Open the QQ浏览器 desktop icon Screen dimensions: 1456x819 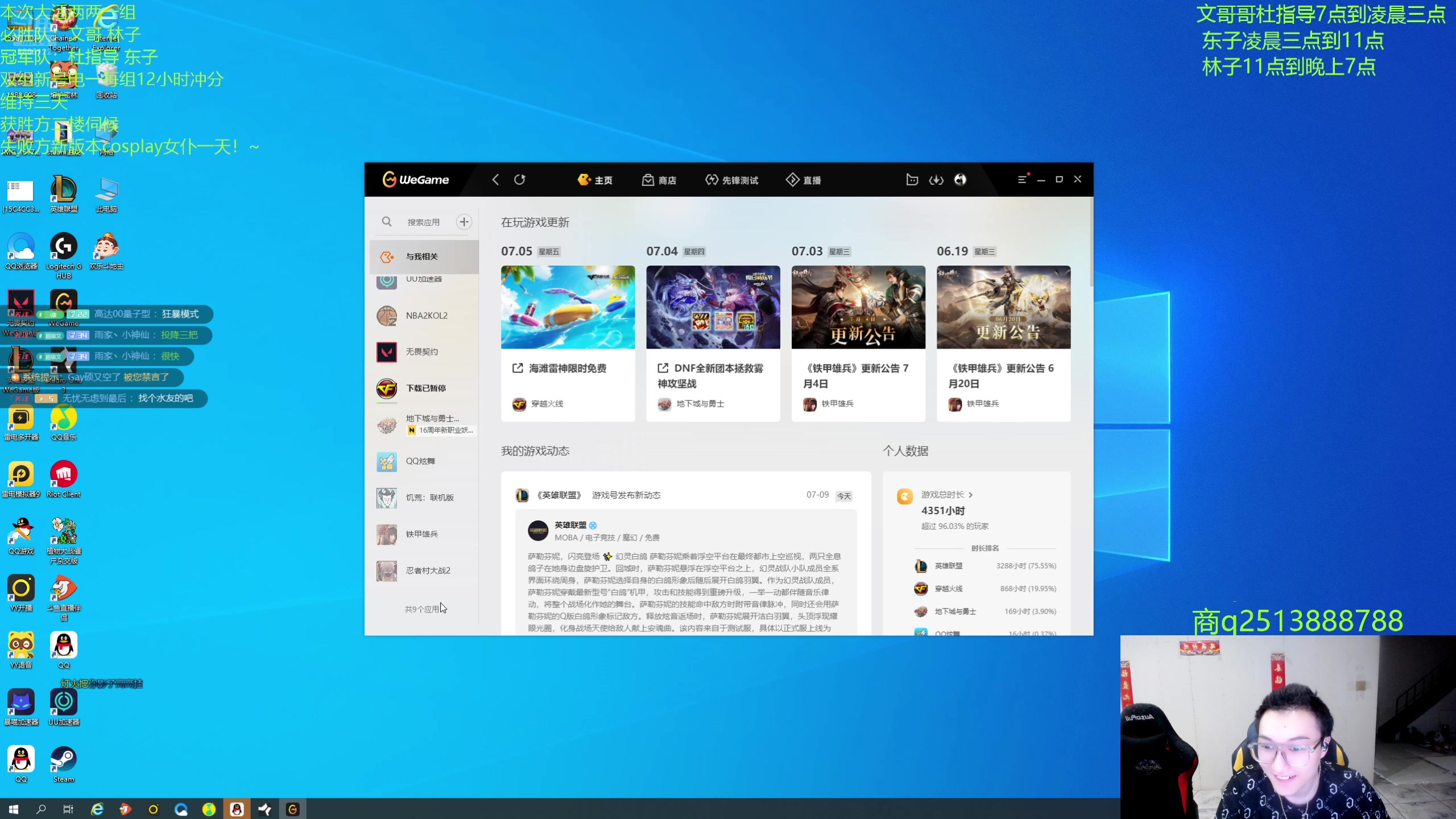pyautogui.click(x=21, y=251)
